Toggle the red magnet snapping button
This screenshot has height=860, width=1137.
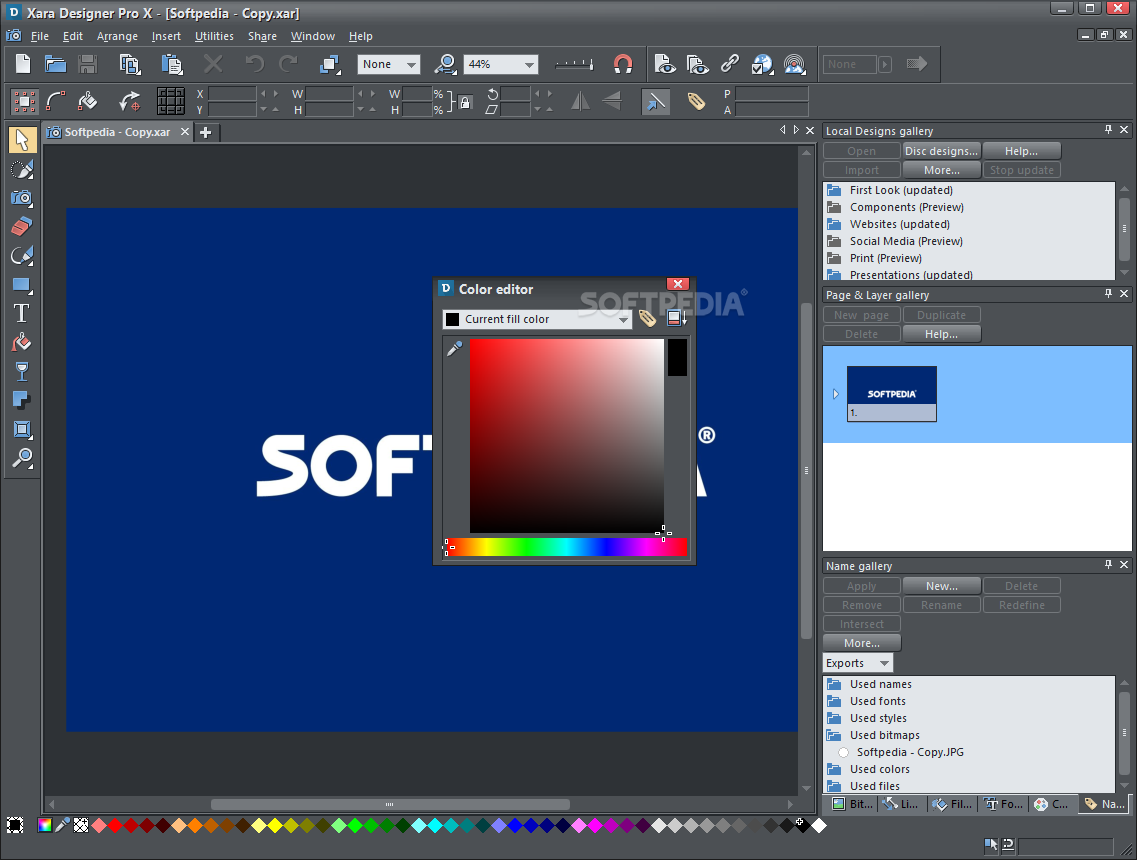tap(623, 64)
